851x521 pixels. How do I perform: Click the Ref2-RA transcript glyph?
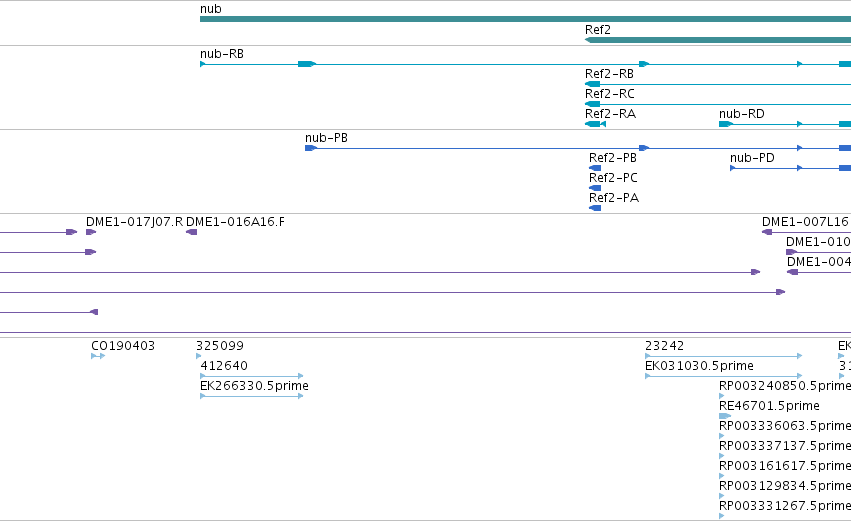point(595,124)
